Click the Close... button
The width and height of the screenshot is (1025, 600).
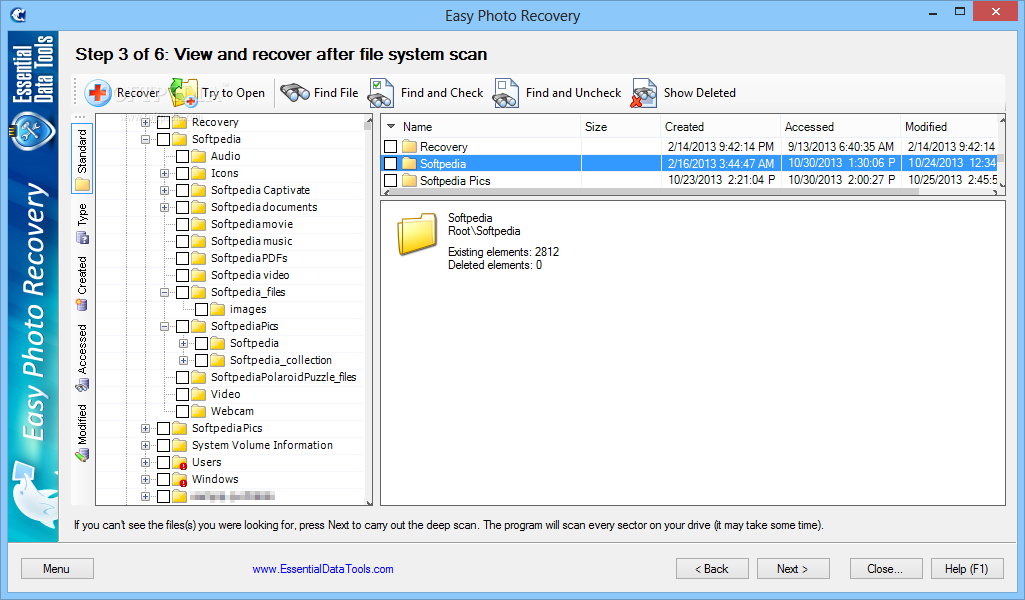point(886,569)
